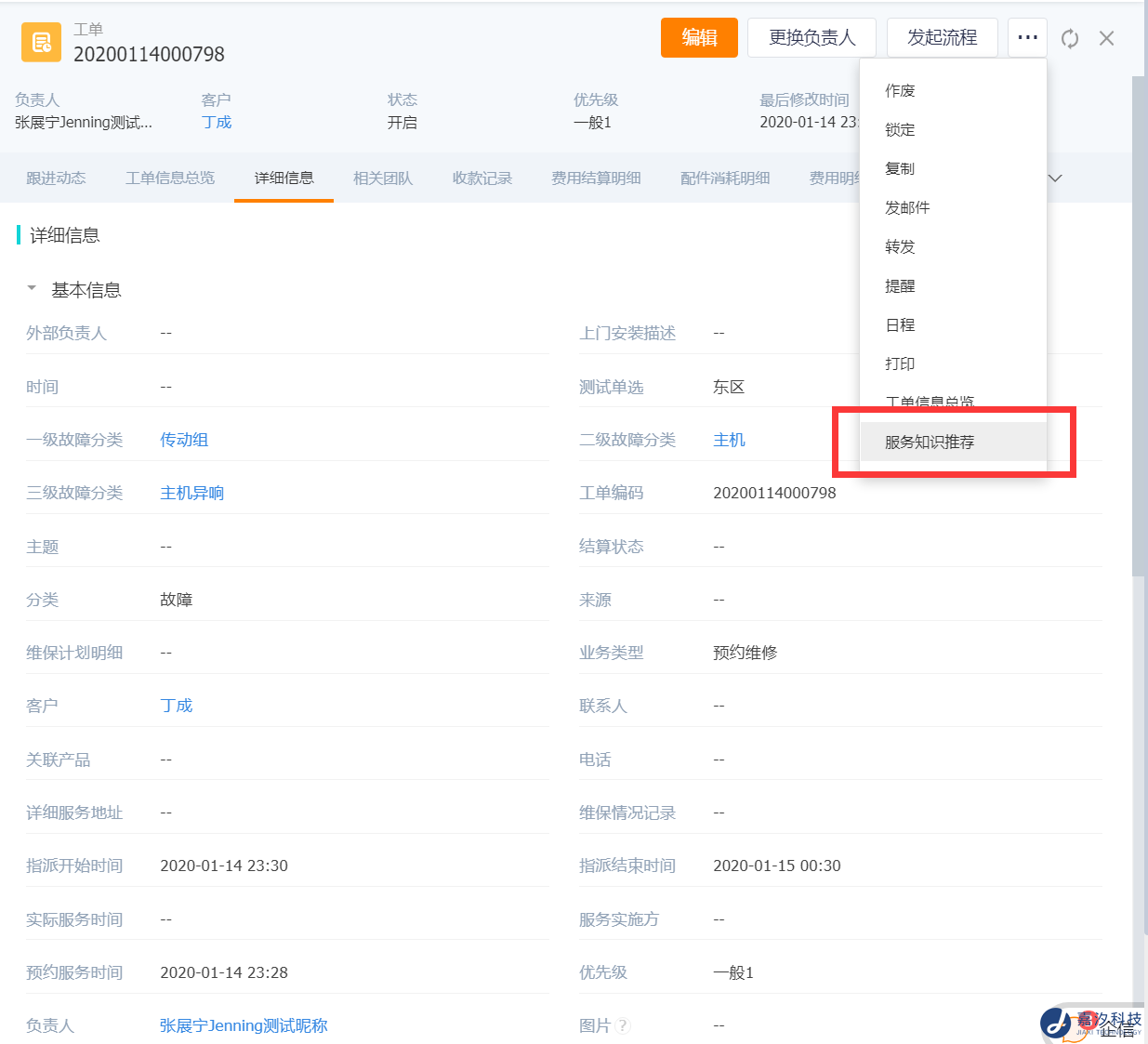Open 丁成 link in 客户 row
Viewport: 1148px width, 1044px height.
176,706
